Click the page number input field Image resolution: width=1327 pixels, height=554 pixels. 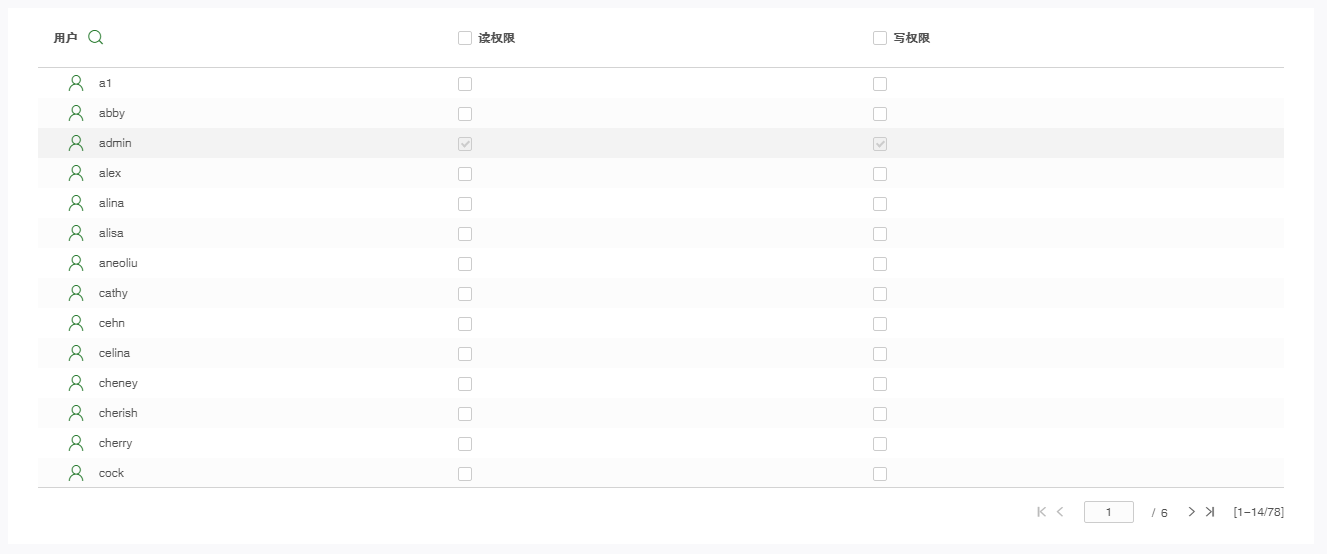1108,512
